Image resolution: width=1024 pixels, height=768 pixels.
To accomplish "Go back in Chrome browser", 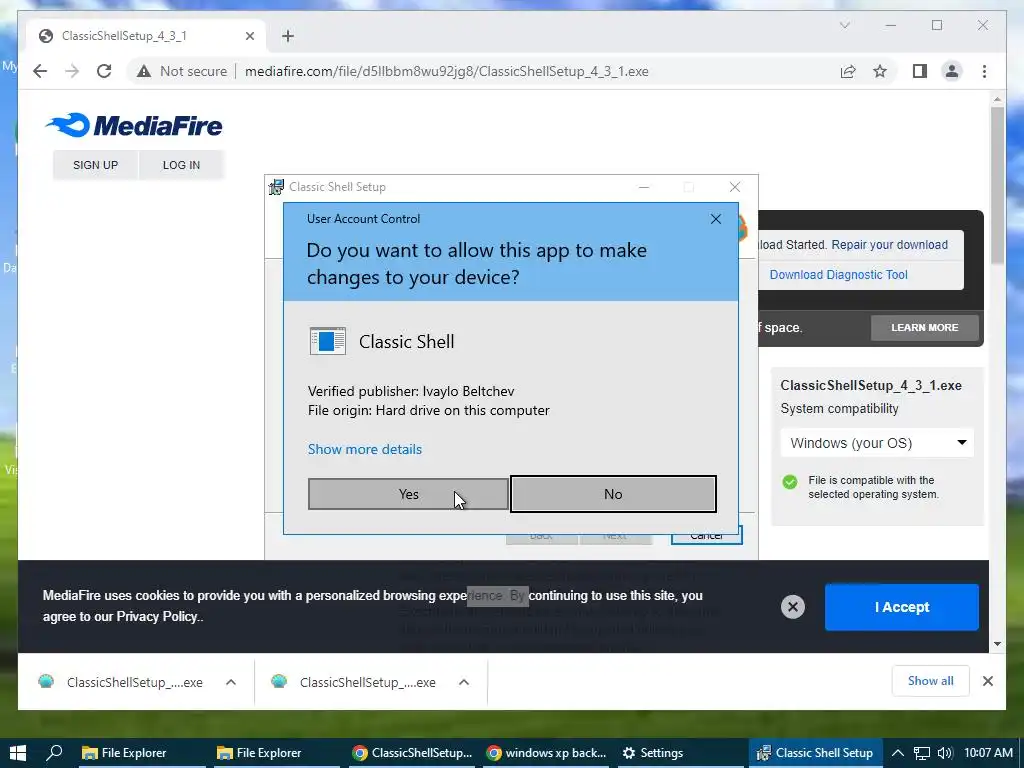I will click(x=40, y=71).
